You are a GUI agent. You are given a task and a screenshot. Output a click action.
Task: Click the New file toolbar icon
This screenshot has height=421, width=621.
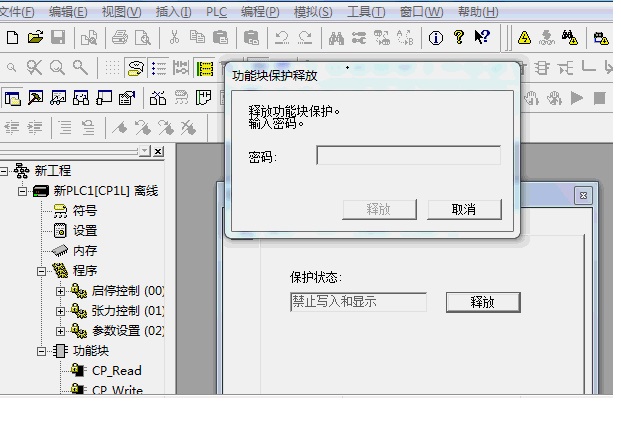click(x=12, y=38)
